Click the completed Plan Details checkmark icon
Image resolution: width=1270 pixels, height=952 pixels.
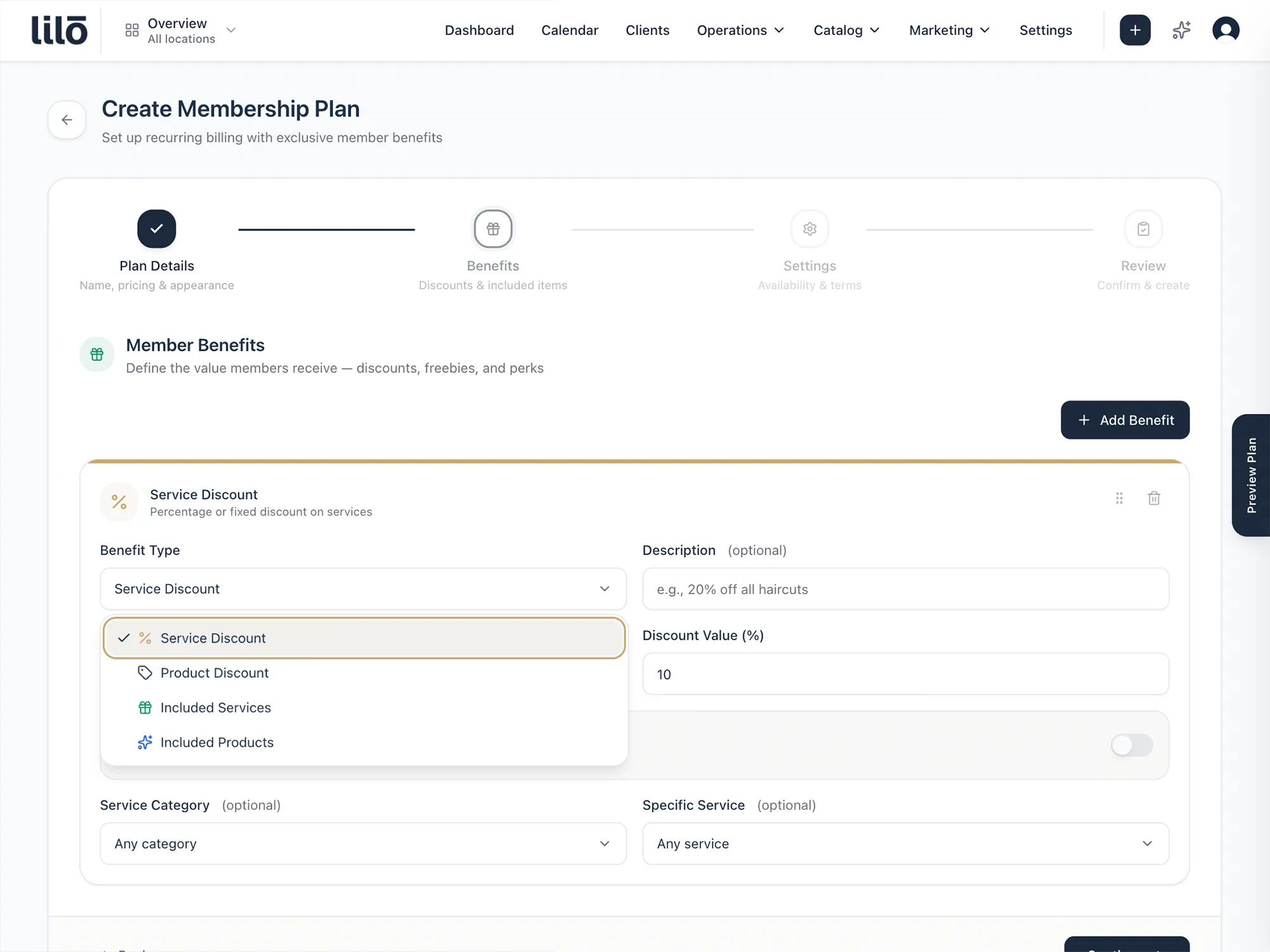pyautogui.click(x=156, y=228)
